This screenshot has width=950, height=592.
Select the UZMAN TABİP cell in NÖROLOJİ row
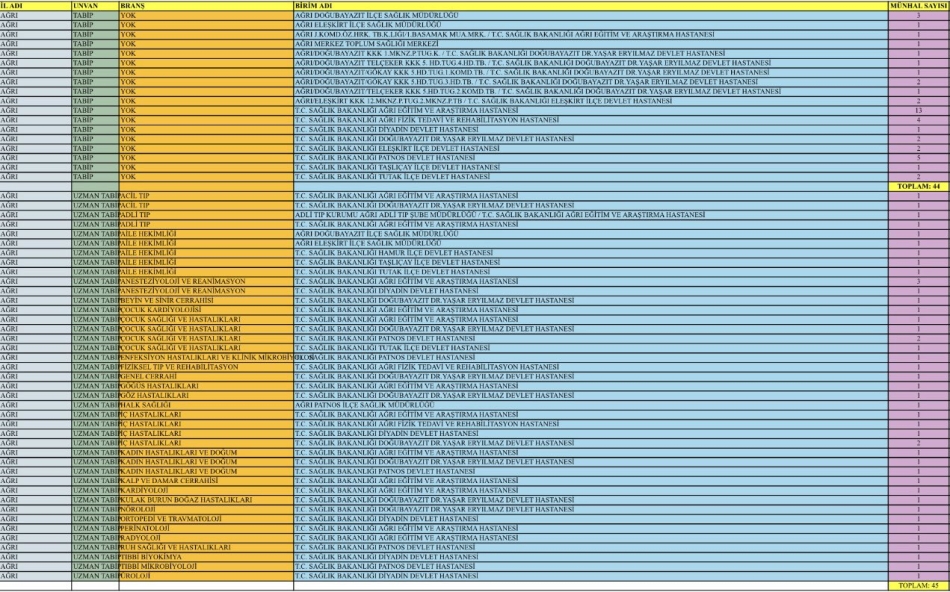95,510
